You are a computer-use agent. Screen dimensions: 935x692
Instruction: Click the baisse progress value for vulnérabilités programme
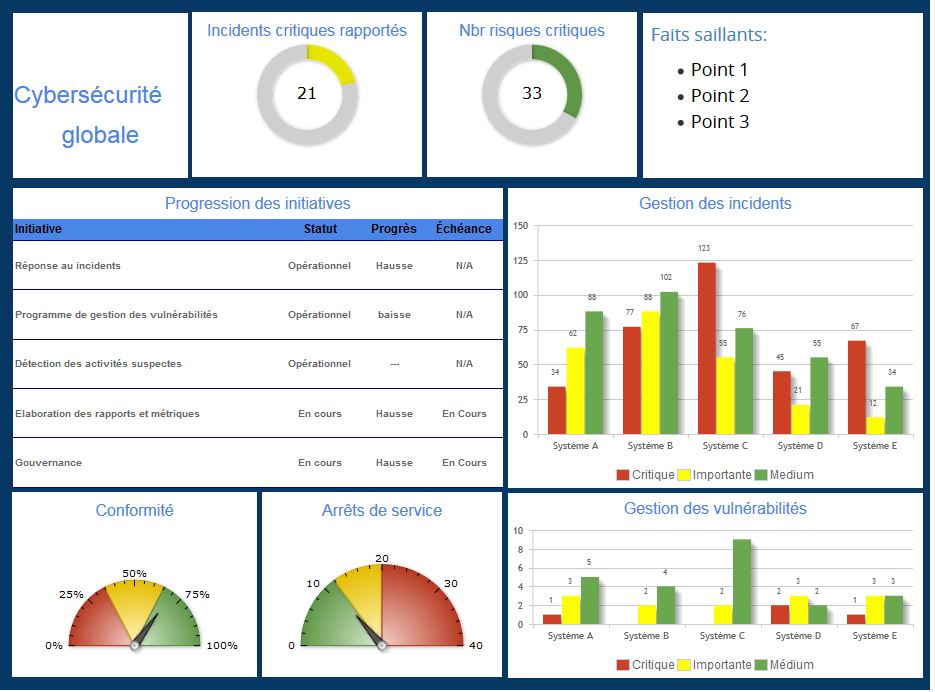pos(394,314)
